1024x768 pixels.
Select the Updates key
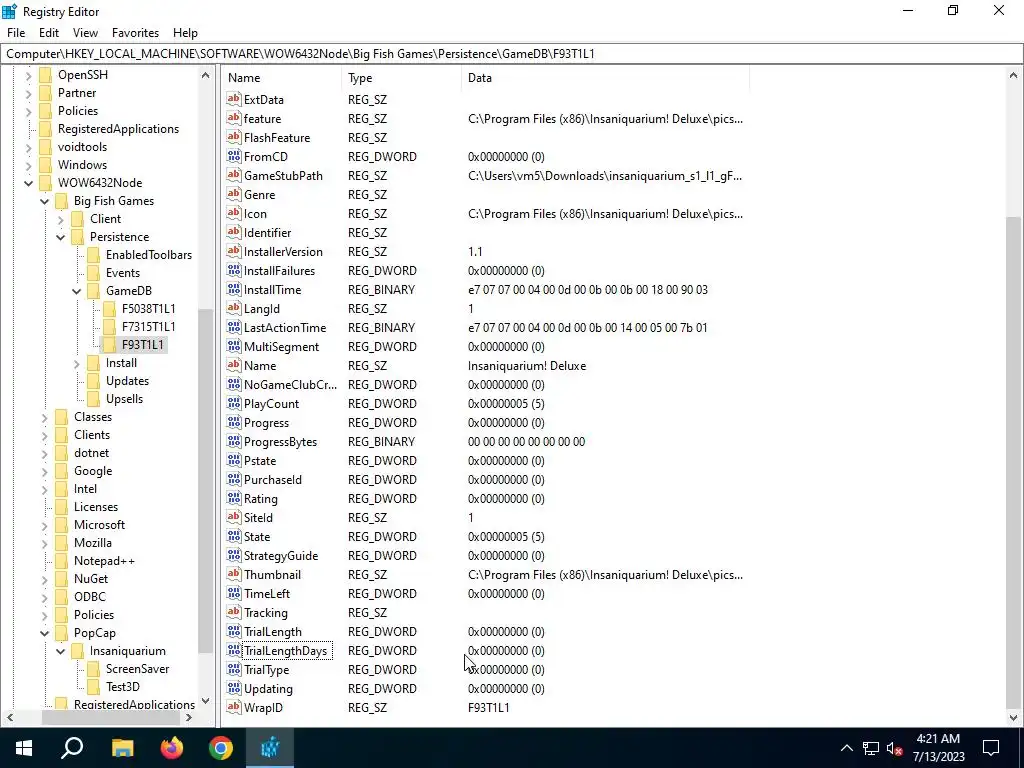coord(127,381)
